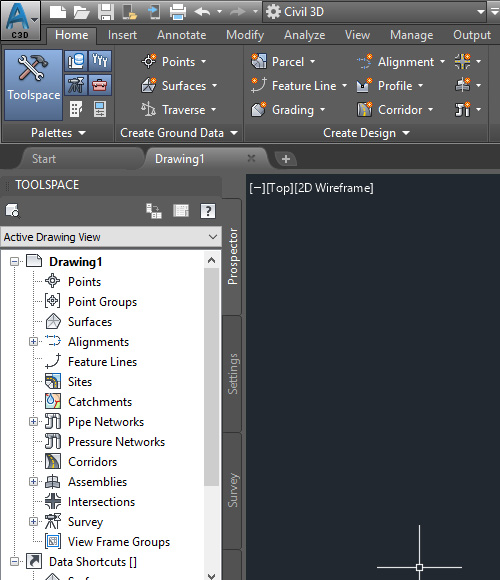Click the Toolspace Panorama display icon
The height and width of the screenshot is (580, 500).
181,211
